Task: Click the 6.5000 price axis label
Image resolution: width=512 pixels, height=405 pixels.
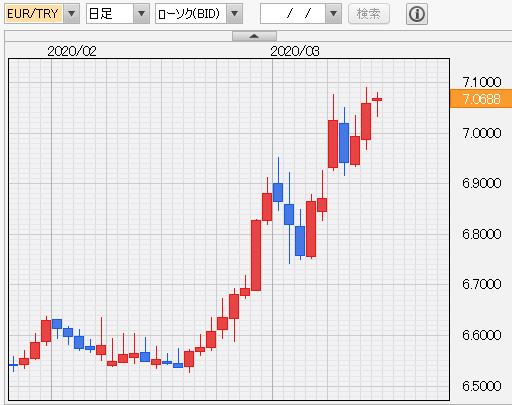Action: [482, 386]
